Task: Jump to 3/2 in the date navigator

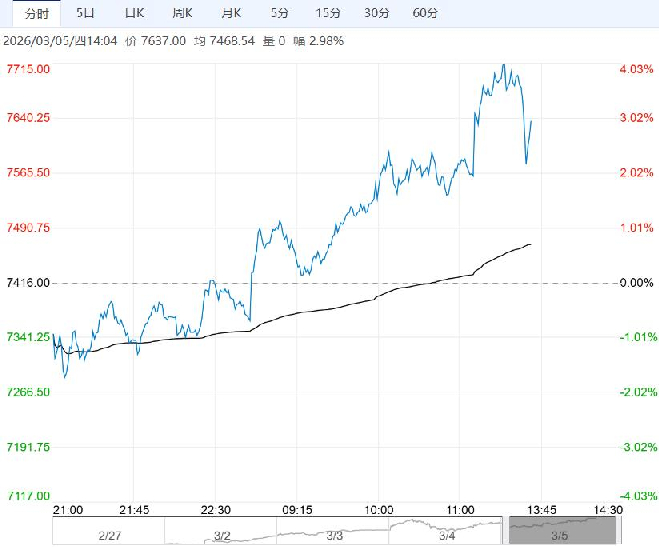Action: click(x=221, y=535)
